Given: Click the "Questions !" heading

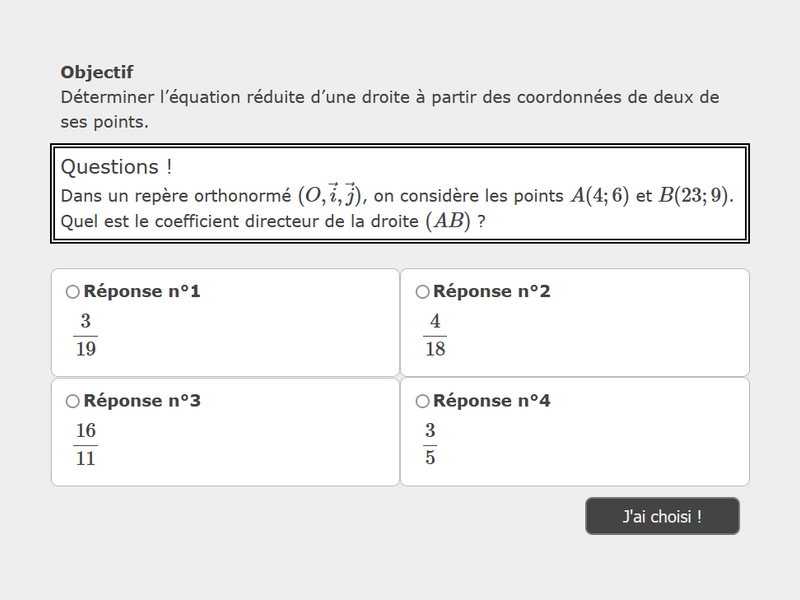Looking at the screenshot, I should [x=117, y=167].
